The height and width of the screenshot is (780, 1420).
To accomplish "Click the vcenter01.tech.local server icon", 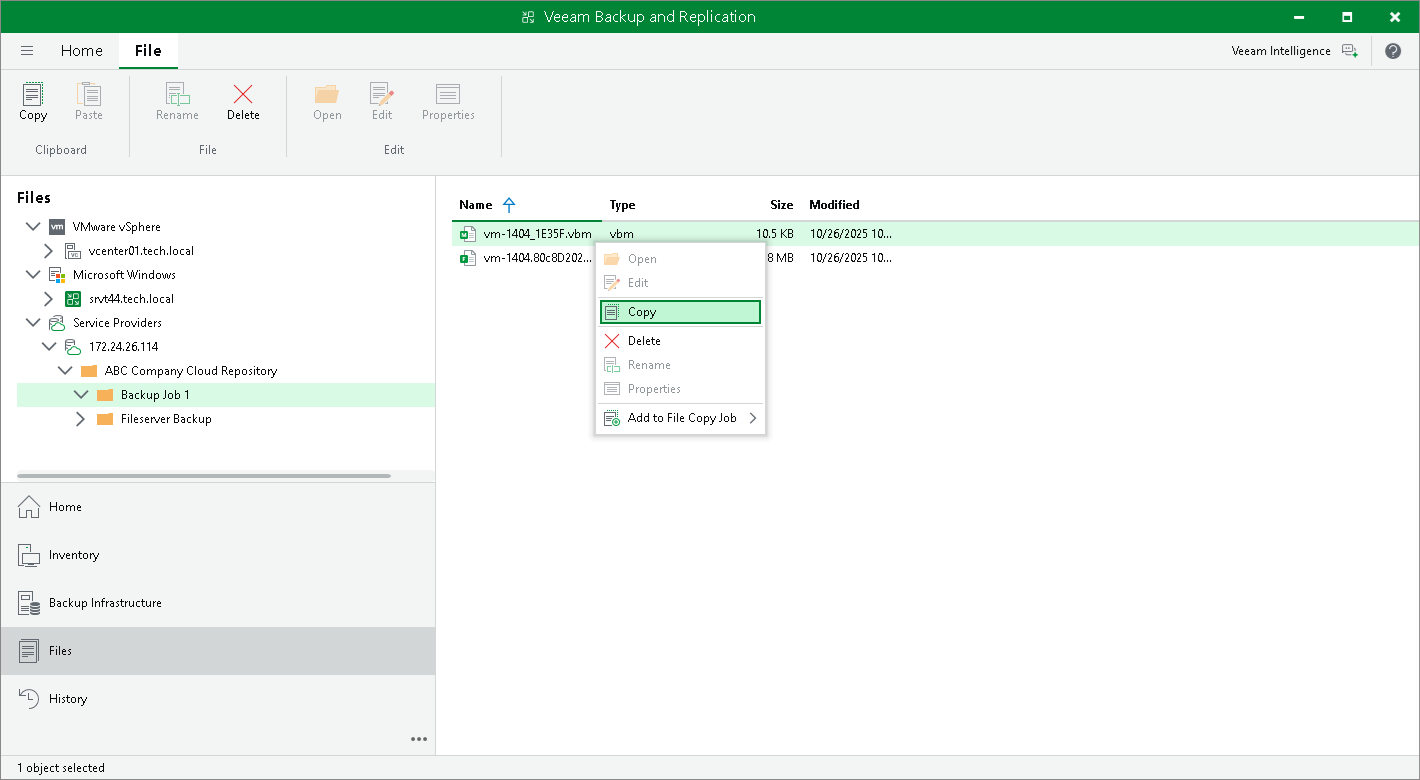I will [73, 251].
